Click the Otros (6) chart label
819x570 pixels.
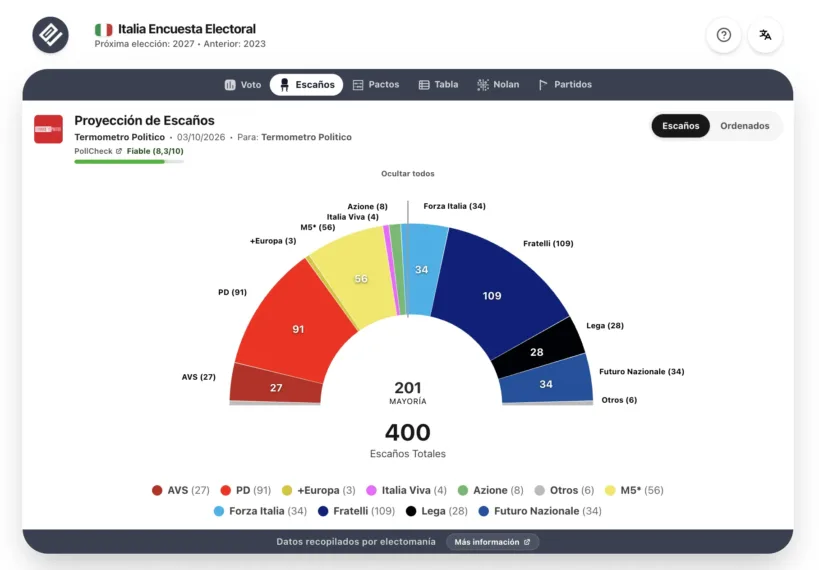click(619, 400)
